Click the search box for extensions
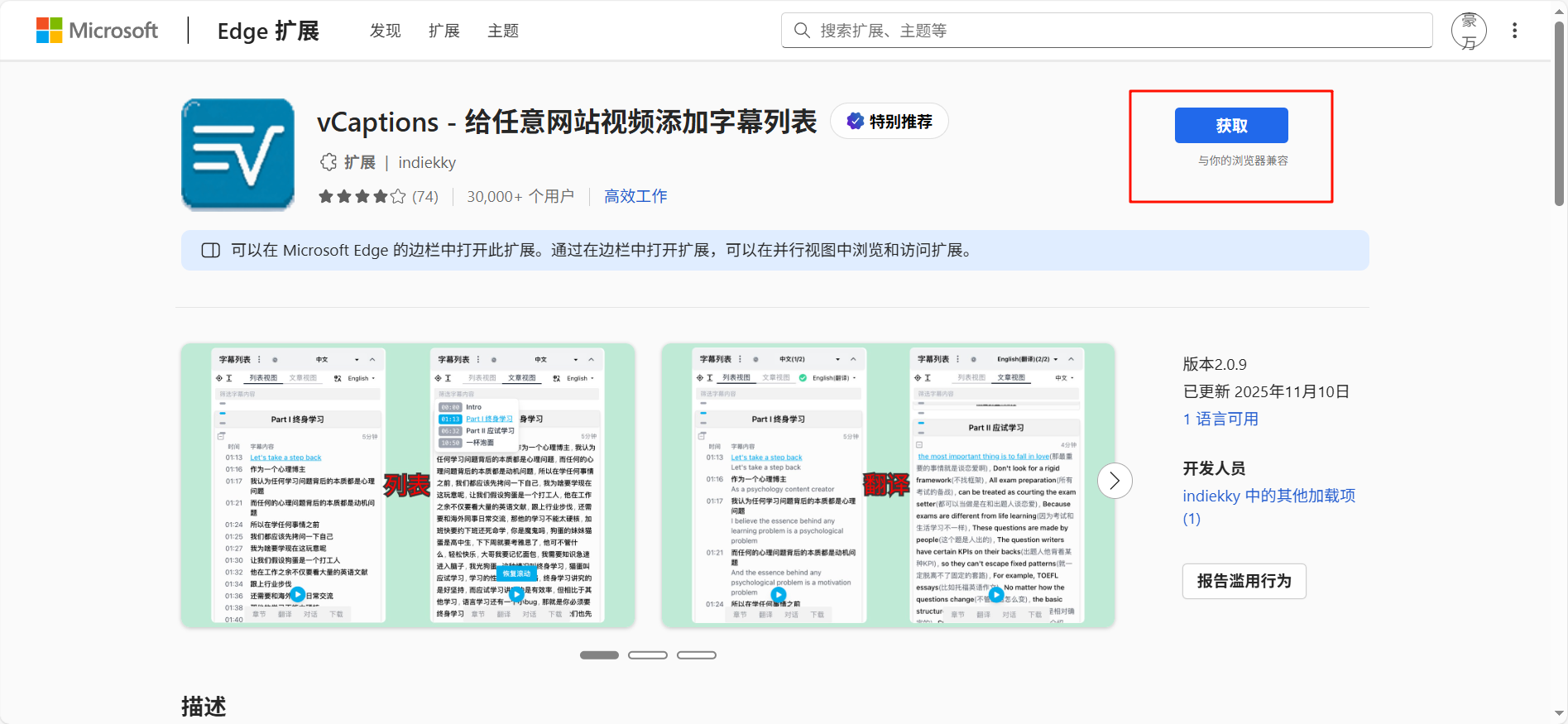The image size is (1568, 724). click(1106, 31)
